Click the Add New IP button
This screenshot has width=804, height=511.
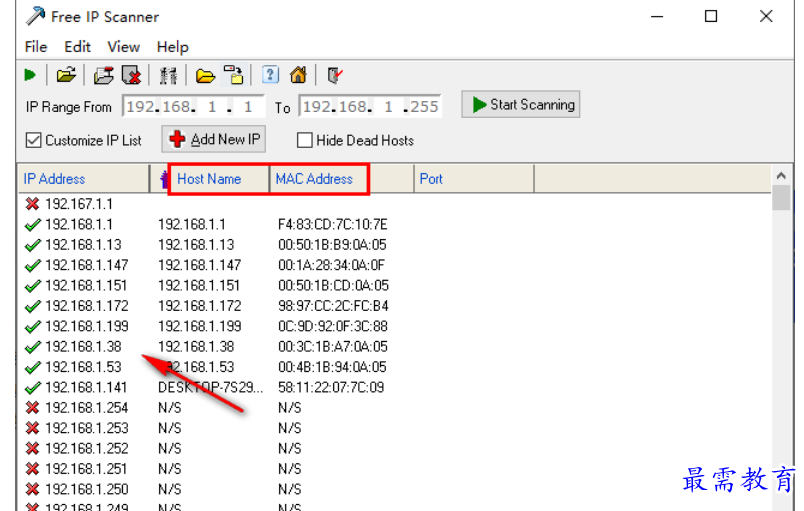pyautogui.click(x=214, y=139)
